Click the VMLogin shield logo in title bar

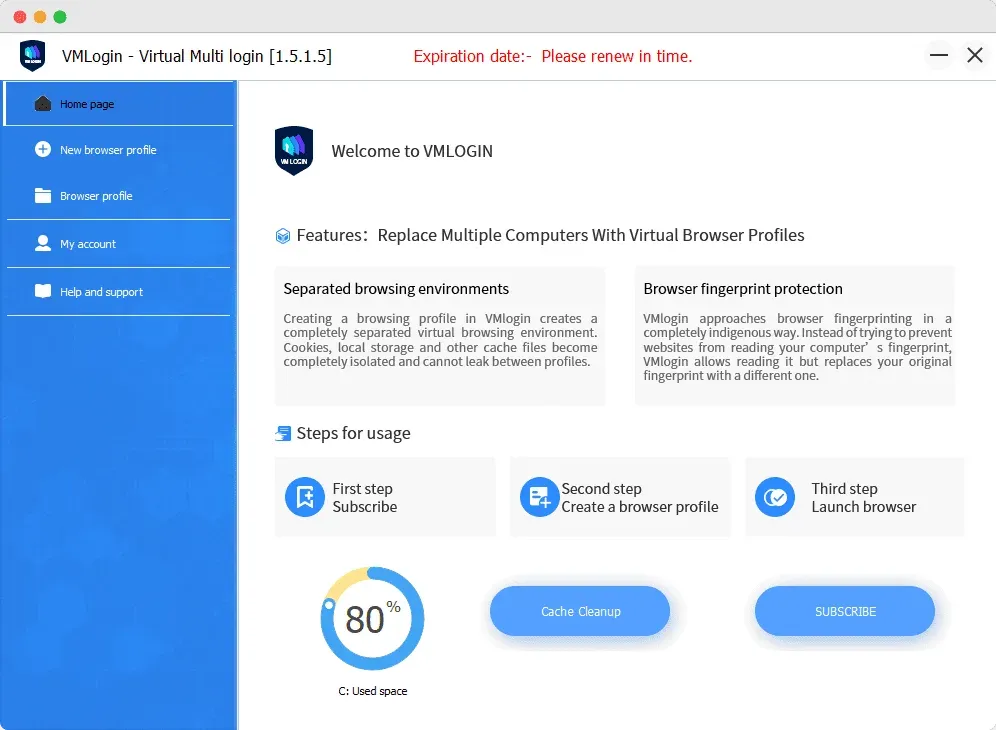pyautogui.click(x=32, y=56)
